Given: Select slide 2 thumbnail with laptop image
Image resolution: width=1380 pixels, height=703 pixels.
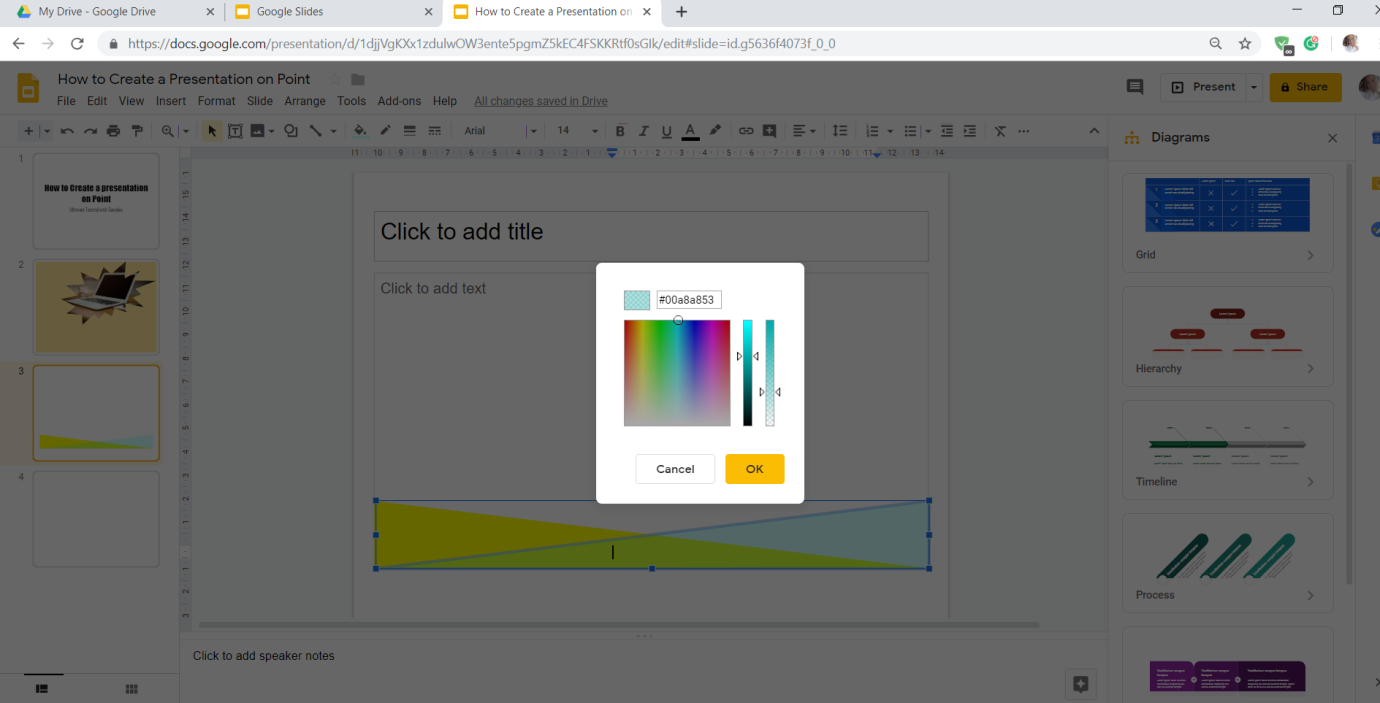Looking at the screenshot, I should tap(96, 307).
